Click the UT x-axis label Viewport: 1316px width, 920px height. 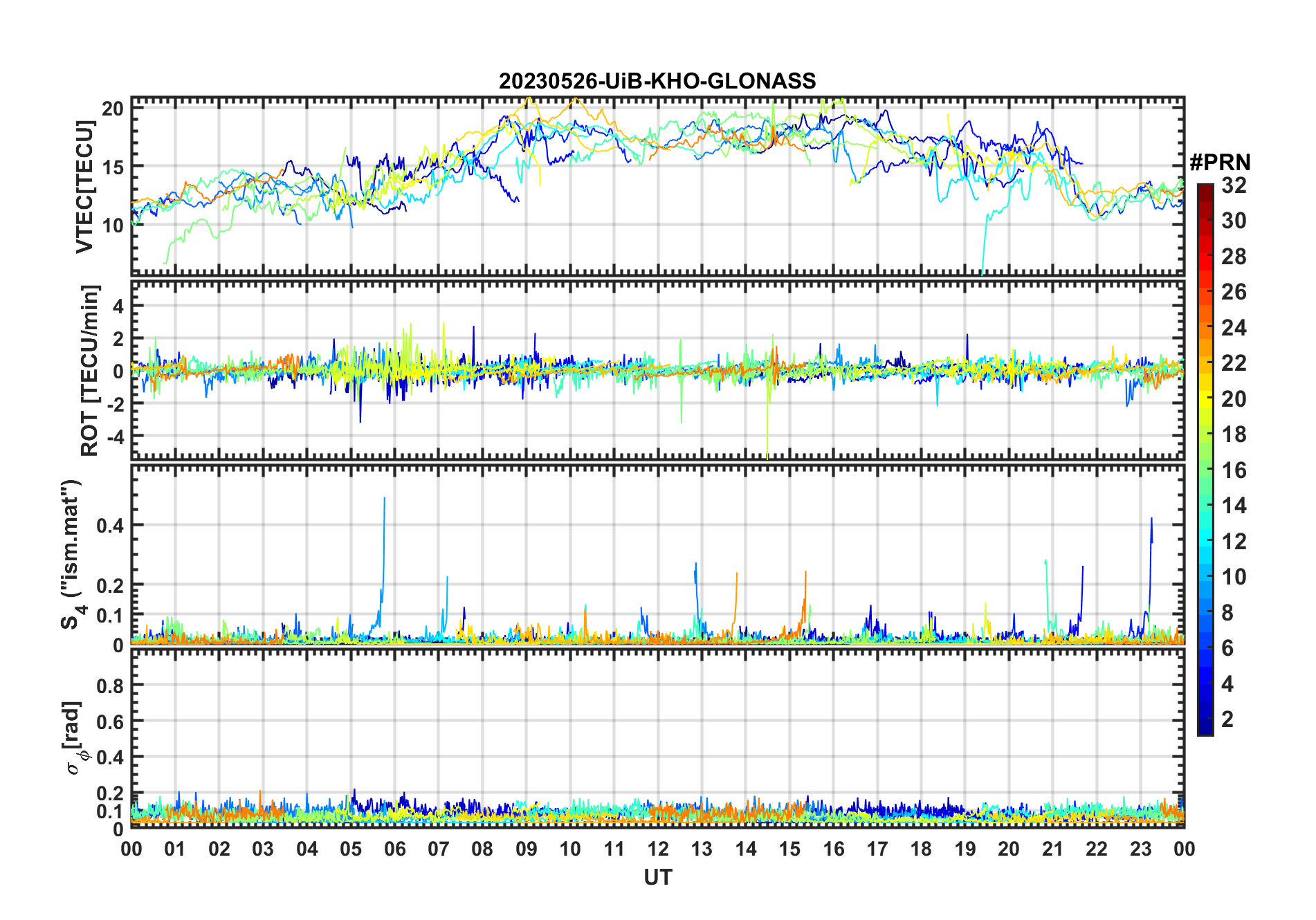pos(658,877)
